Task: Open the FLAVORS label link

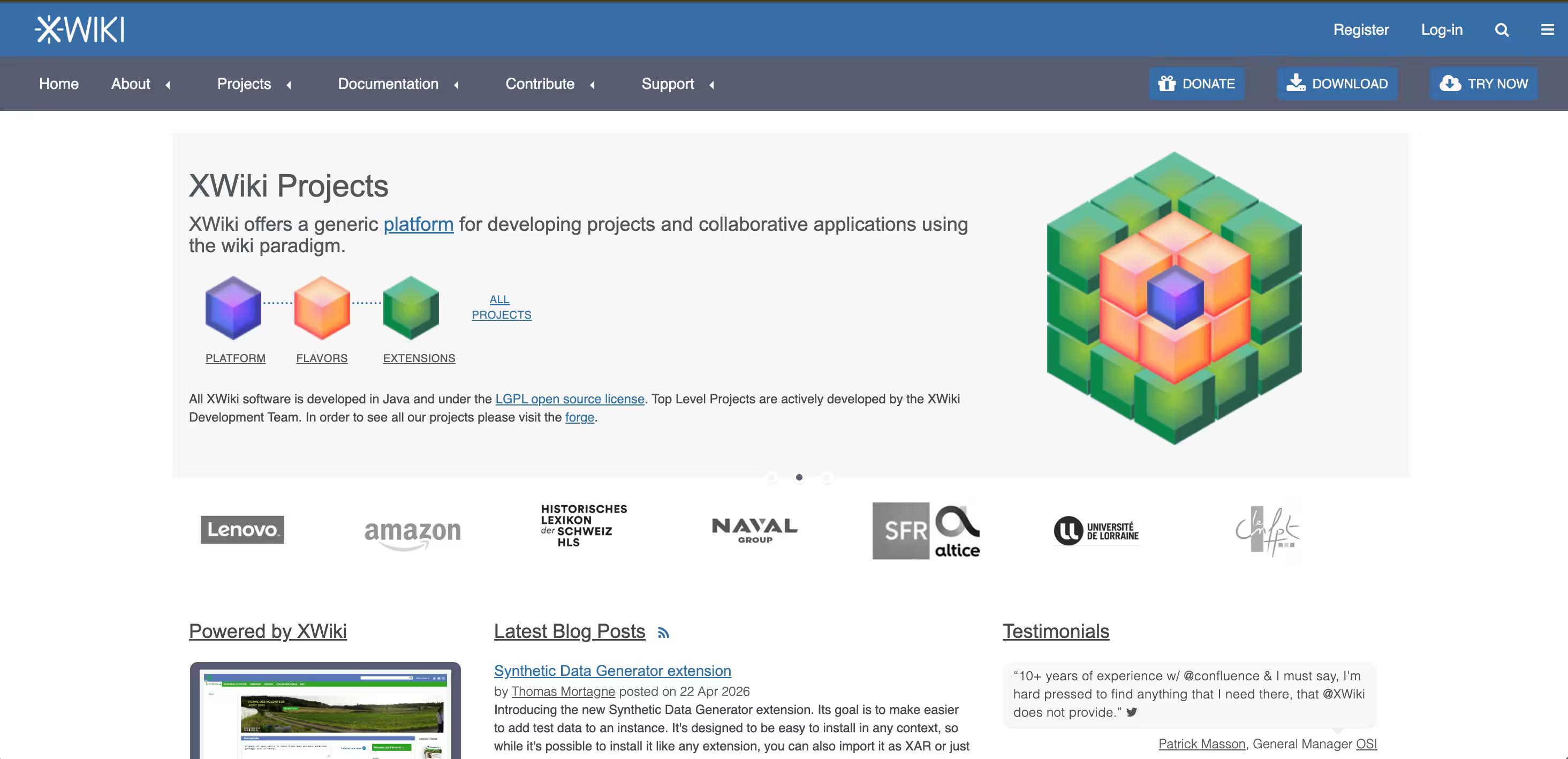Action: tap(322, 358)
